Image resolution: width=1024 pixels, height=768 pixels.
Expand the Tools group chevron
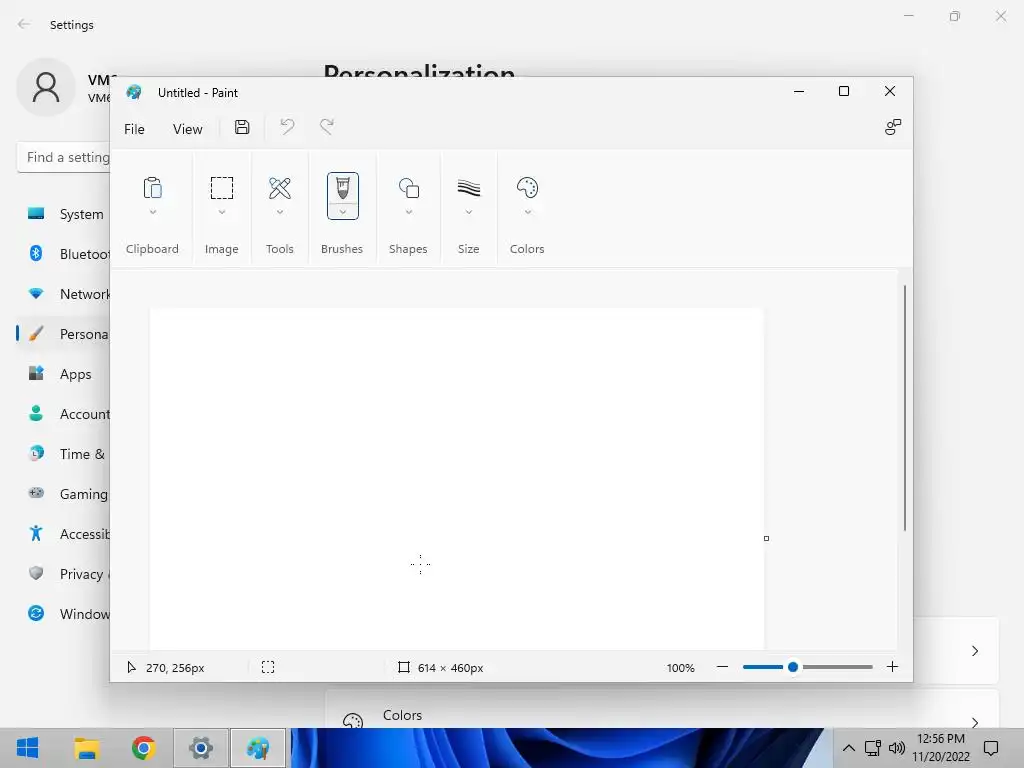click(x=280, y=212)
